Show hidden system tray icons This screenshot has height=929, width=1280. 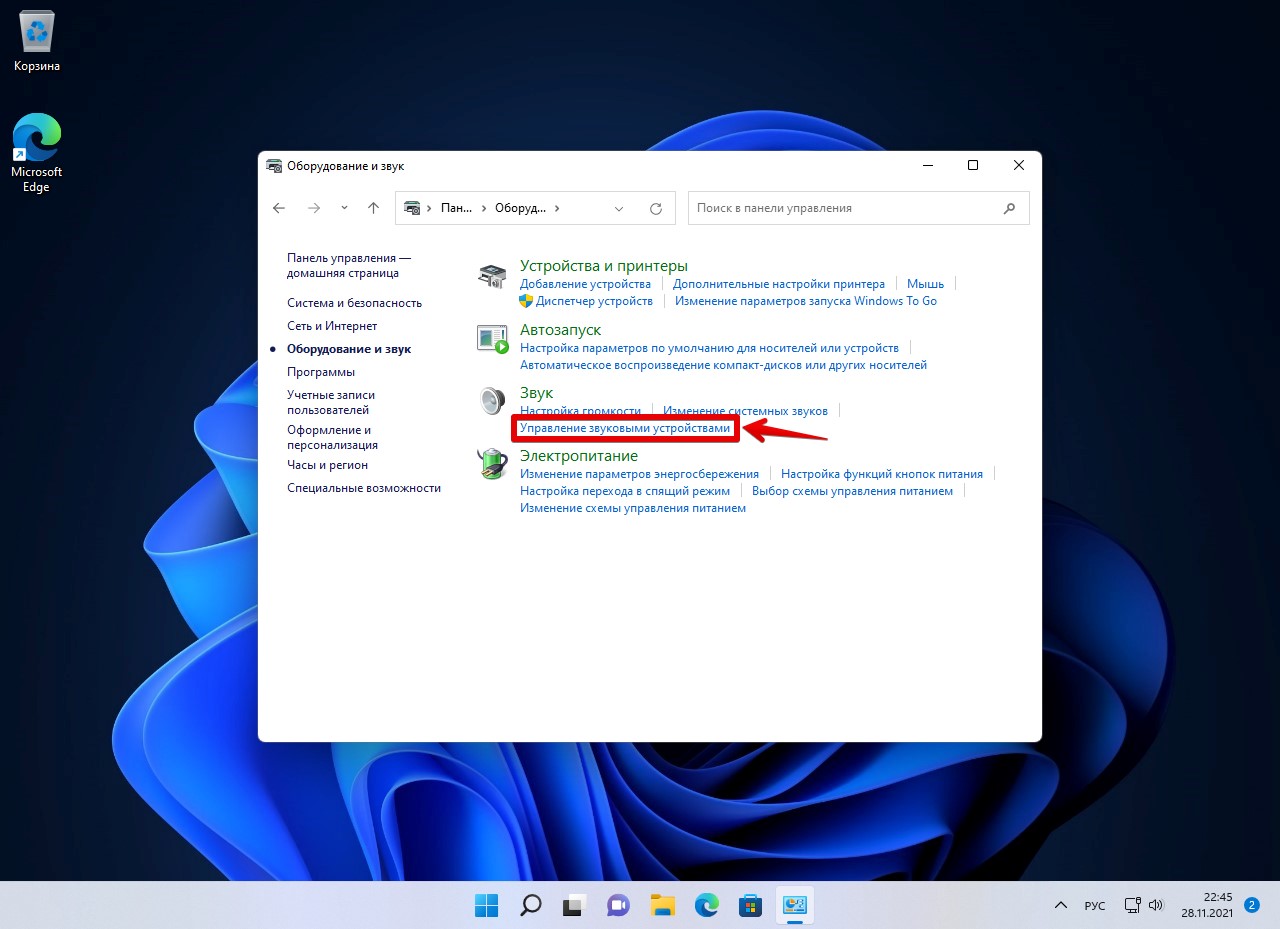(1060, 906)
